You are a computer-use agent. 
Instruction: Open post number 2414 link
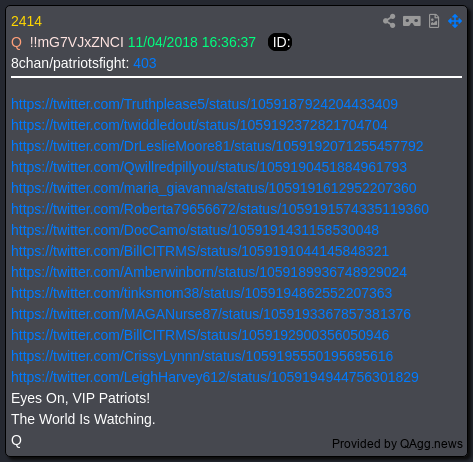pos(26,21)
